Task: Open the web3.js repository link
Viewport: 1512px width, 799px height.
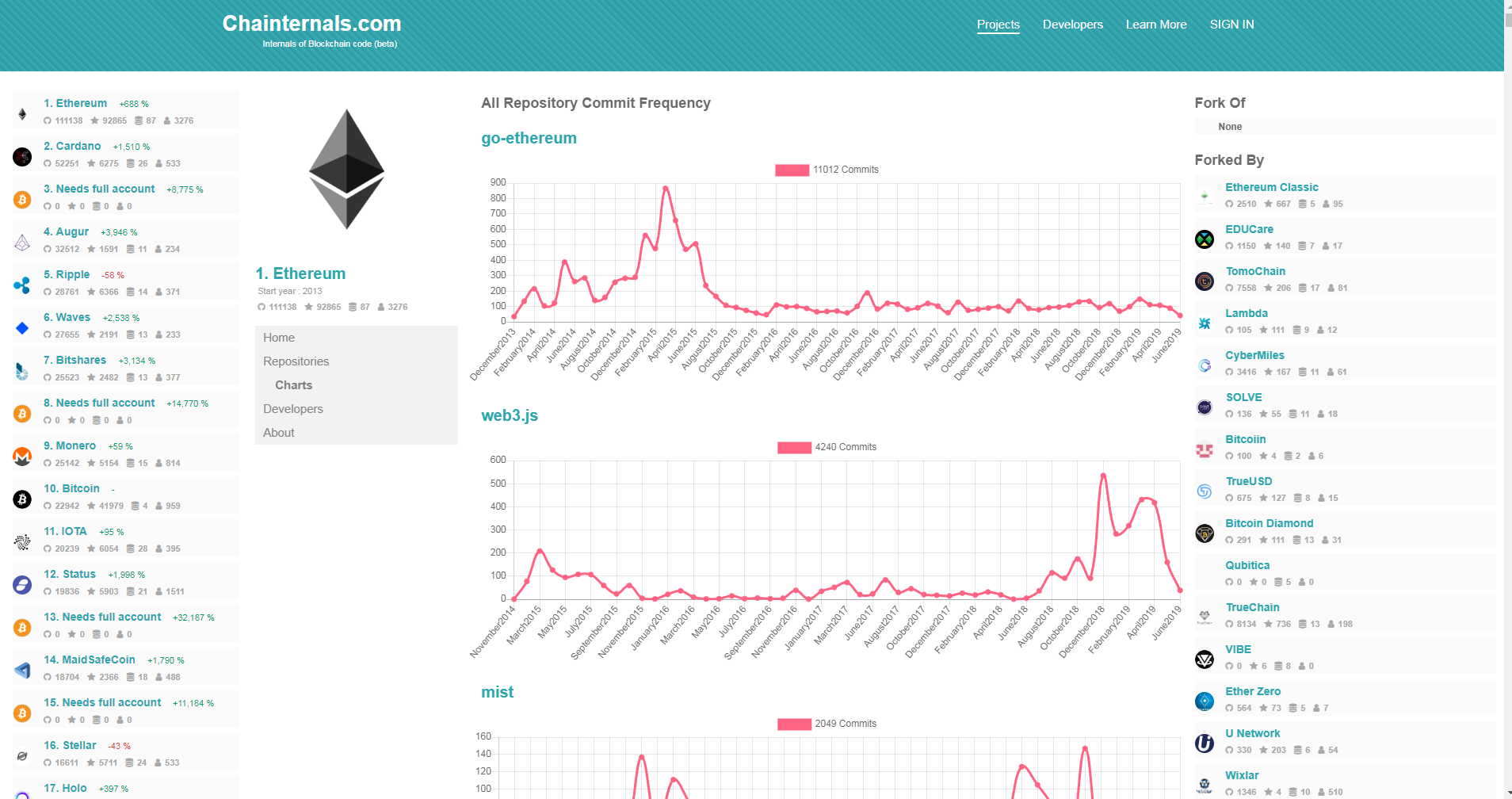Action: (510, 415)
